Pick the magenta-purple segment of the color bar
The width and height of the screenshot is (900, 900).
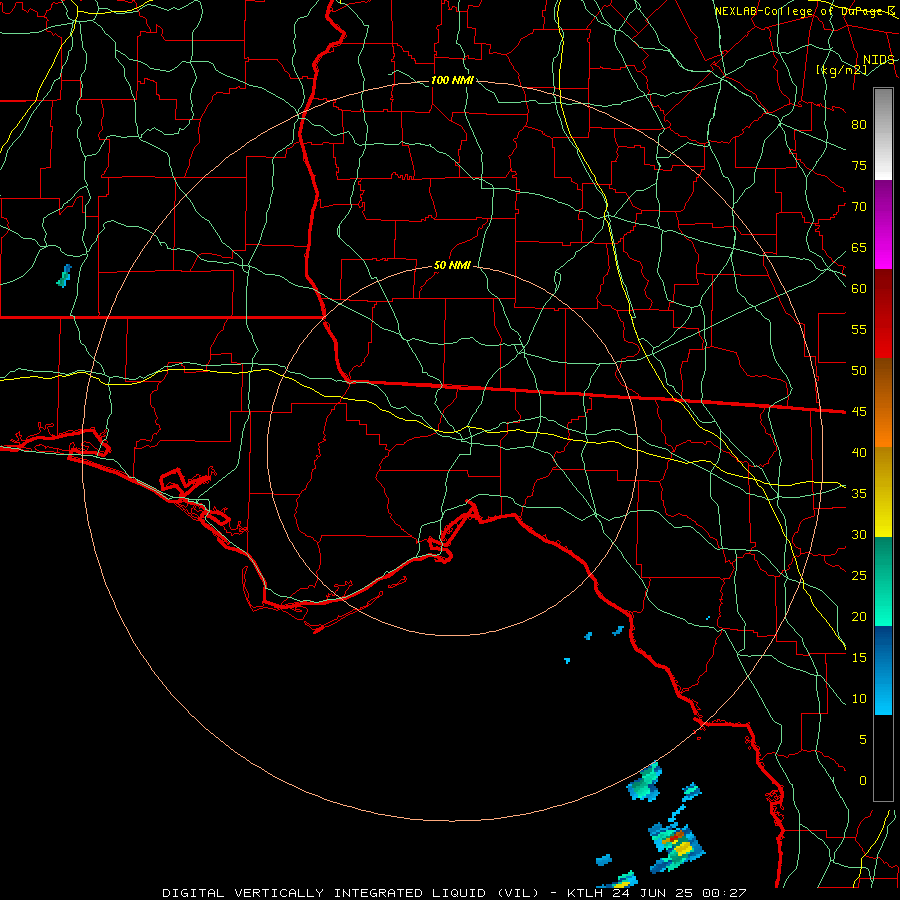tap(883, 224)
